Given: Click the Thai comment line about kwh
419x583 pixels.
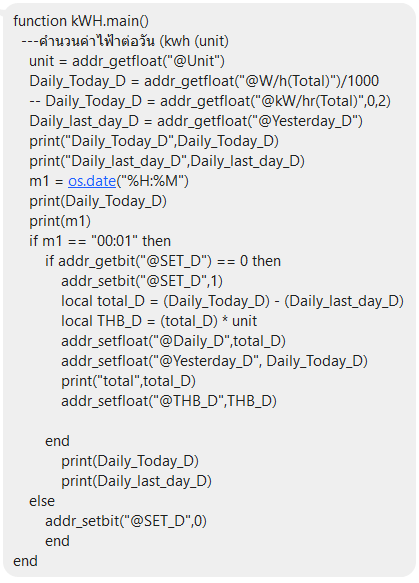Looking at the screenshot, I should (125, 41).
